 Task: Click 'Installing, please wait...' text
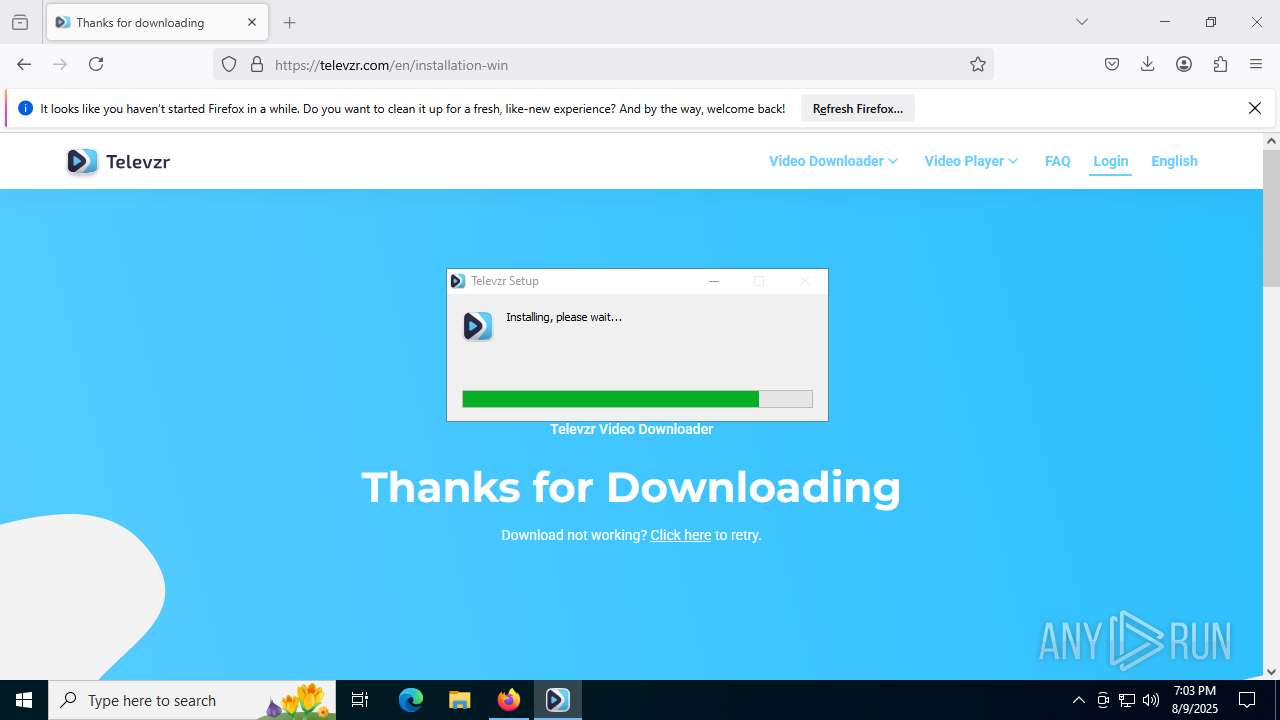click(x=564, y=317)
